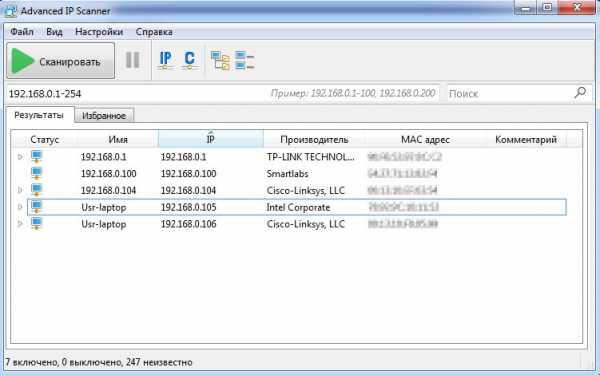This screenshot has height=375, width=600.
Task: Expand the 192.168.0.1 device row
Action: click(20, 157)
